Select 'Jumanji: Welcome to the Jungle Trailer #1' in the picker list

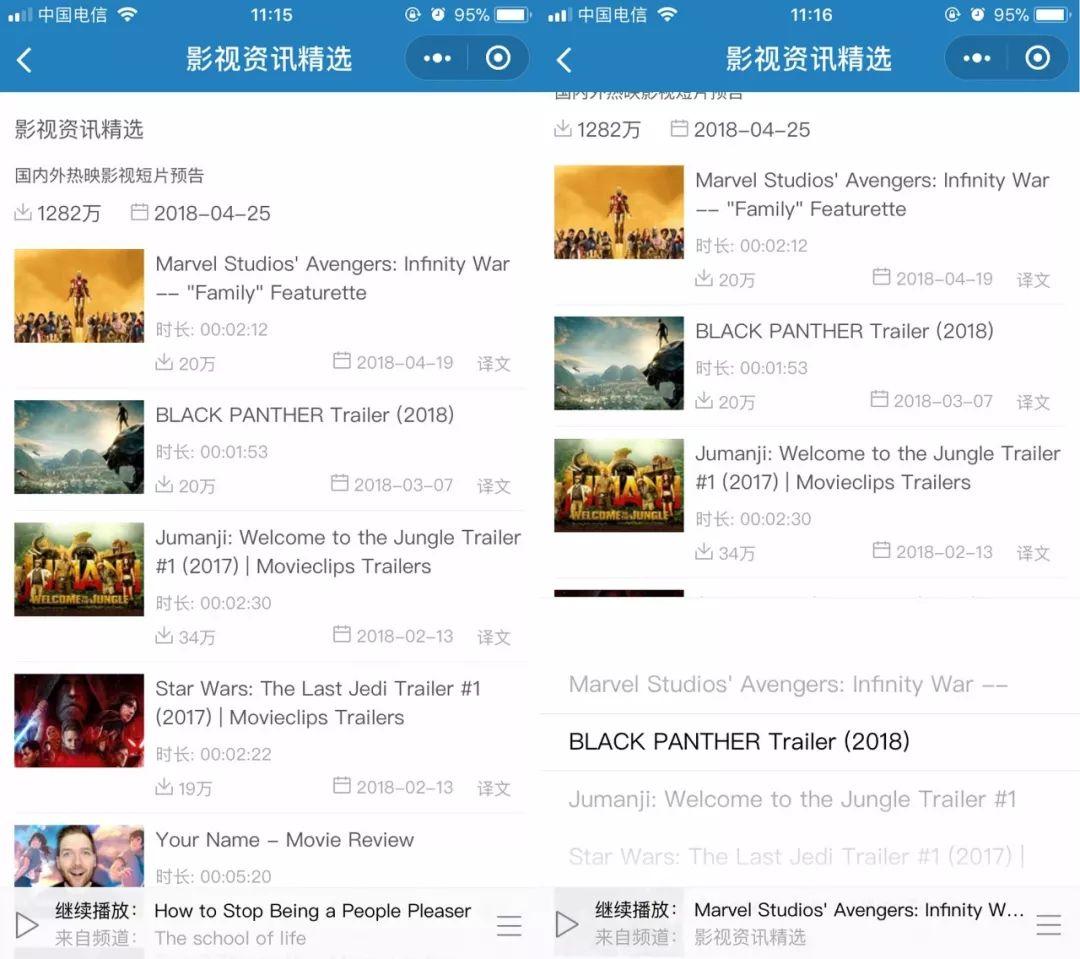[792, 799]
